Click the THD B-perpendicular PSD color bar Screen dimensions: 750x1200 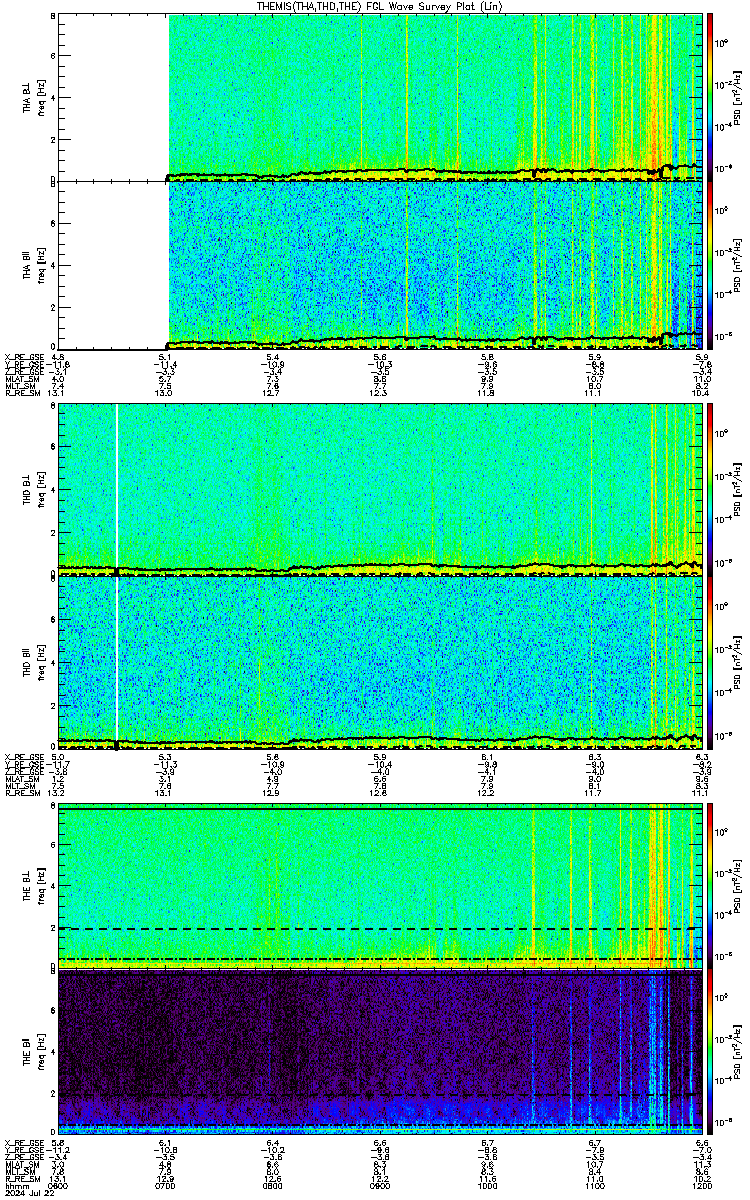pos(710,489)
